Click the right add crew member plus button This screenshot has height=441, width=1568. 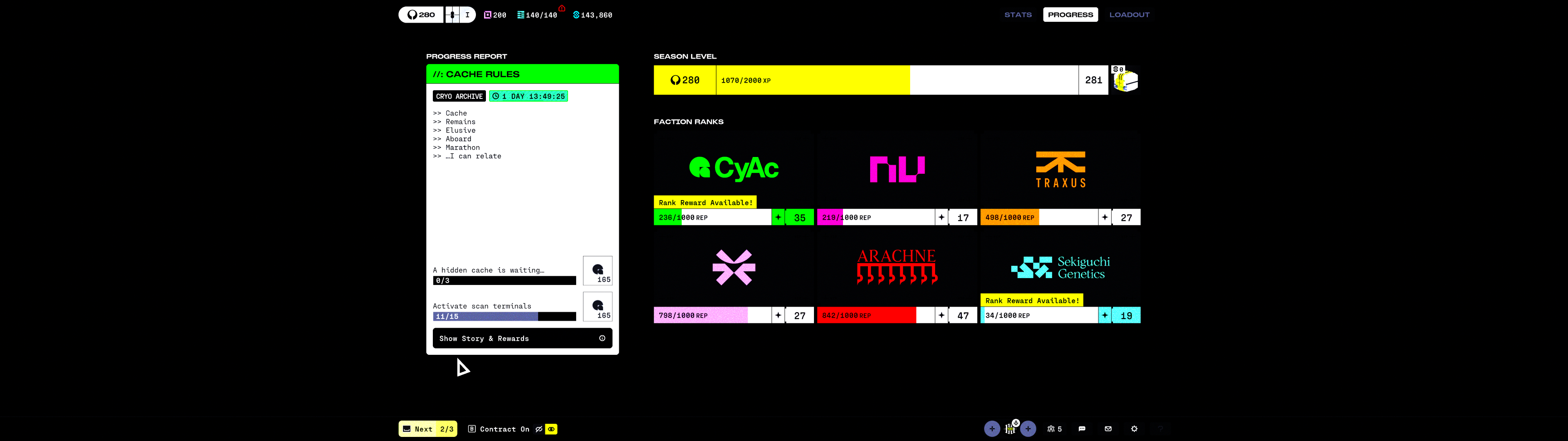tap(1028, 429)
